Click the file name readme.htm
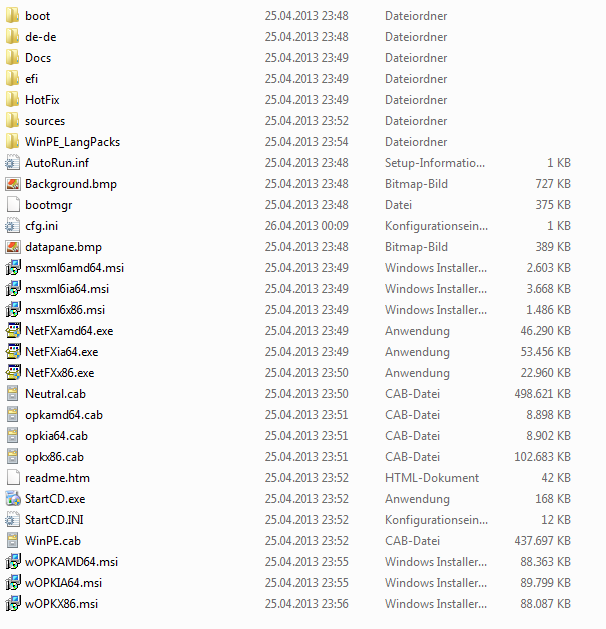Screen dimensions: 606x629 (x=57, y=477)
